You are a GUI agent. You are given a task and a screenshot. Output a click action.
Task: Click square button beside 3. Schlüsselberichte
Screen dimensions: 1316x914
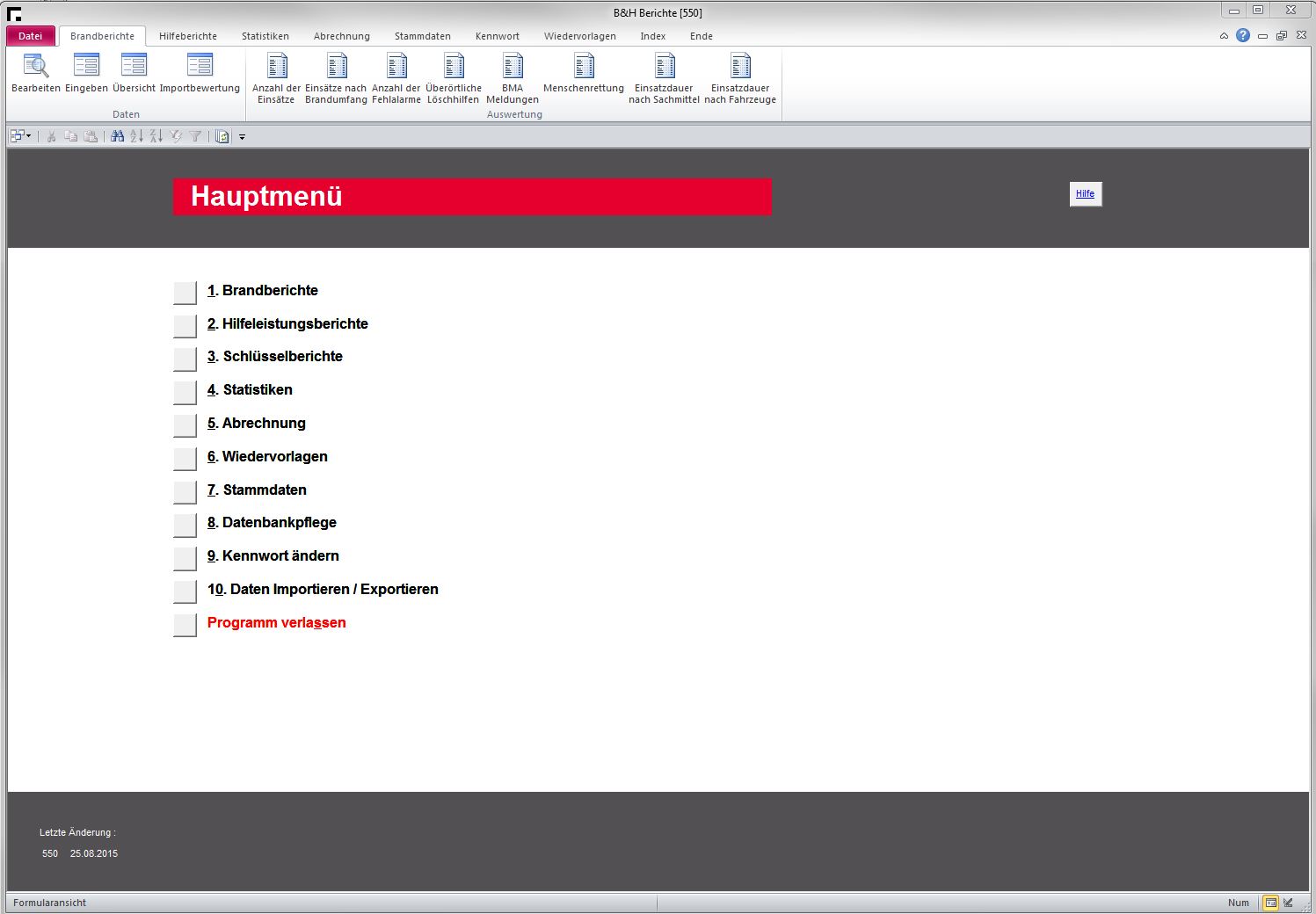[x=185, y=359]
